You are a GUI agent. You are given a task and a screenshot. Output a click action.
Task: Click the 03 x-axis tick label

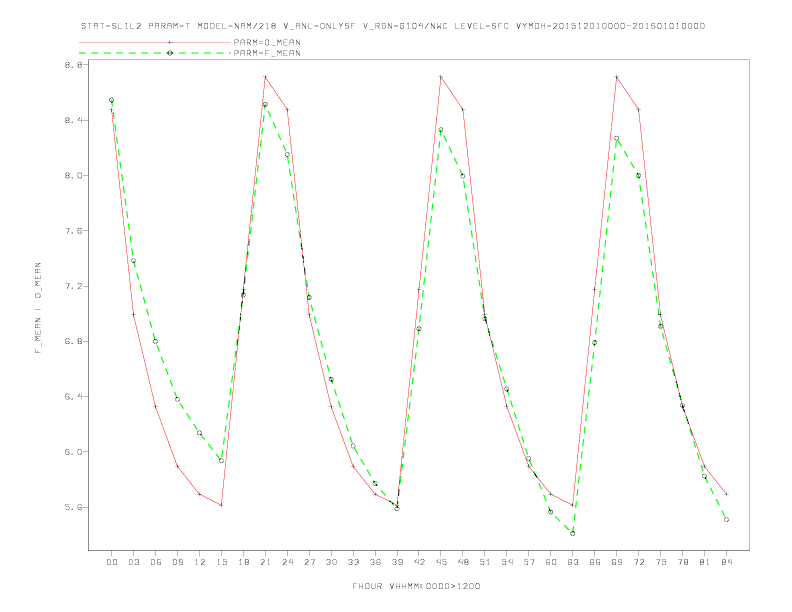(x=133, y=562)
